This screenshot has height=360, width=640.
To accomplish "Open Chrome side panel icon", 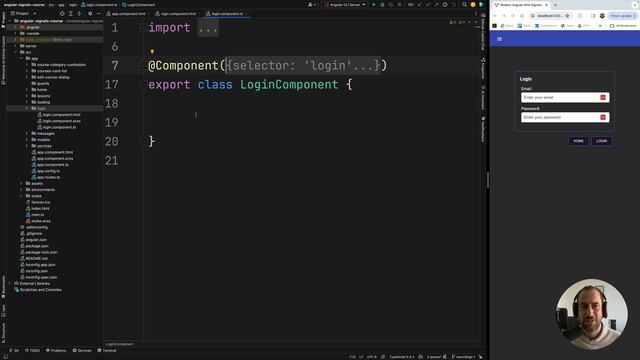I will point(593,16).
